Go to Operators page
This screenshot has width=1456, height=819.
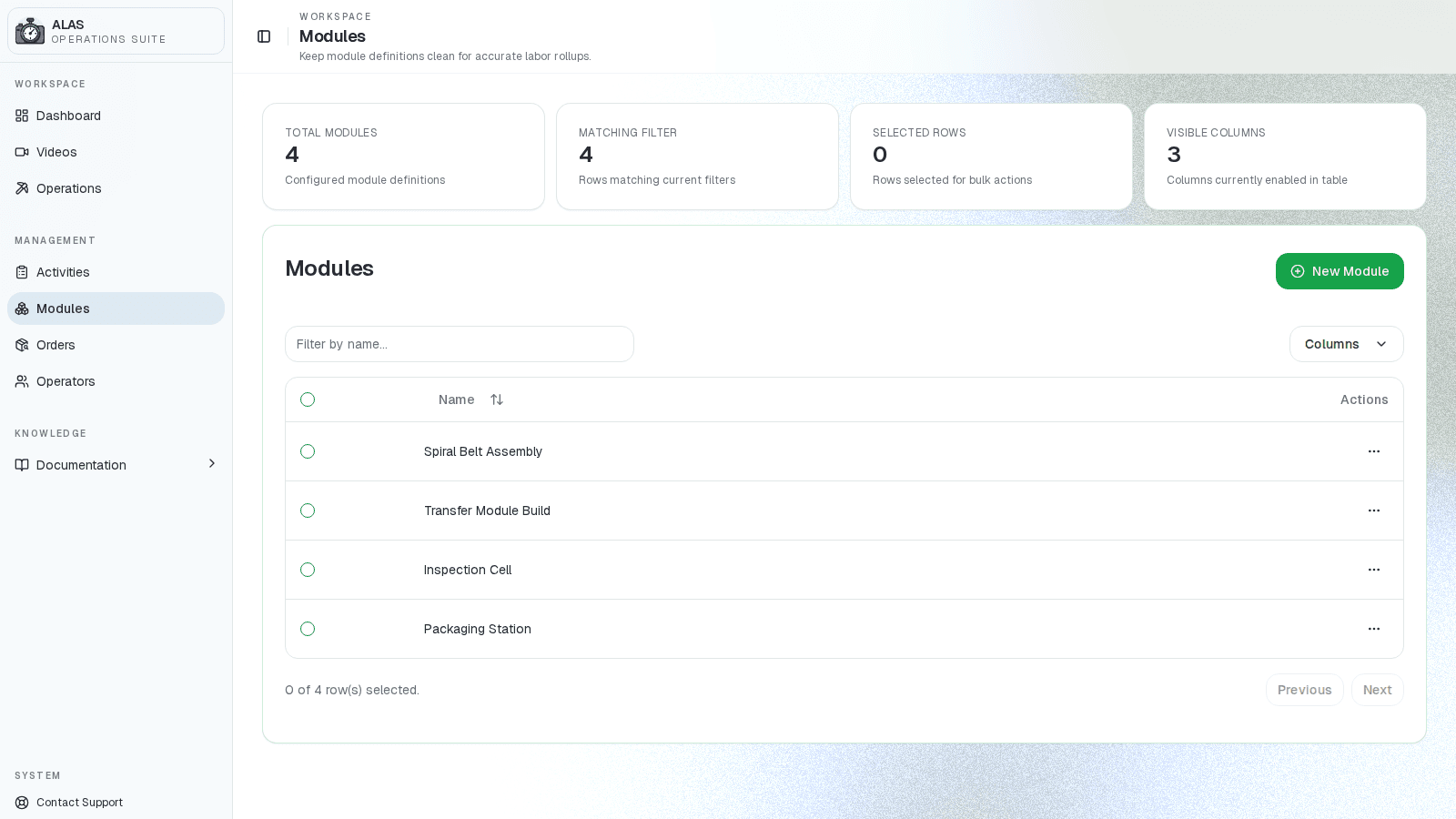click(116, 381)
